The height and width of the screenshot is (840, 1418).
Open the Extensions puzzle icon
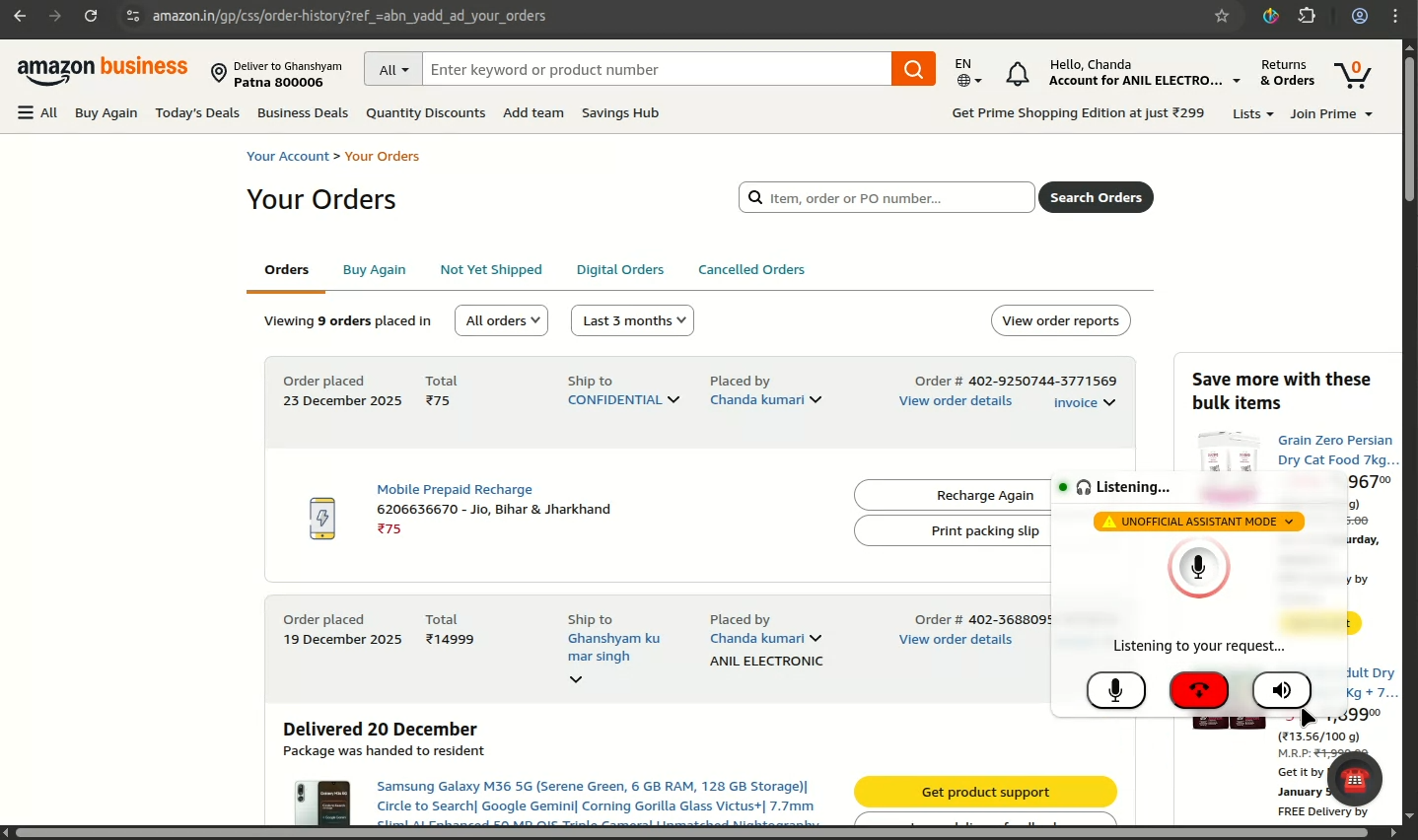(1309, 16)
